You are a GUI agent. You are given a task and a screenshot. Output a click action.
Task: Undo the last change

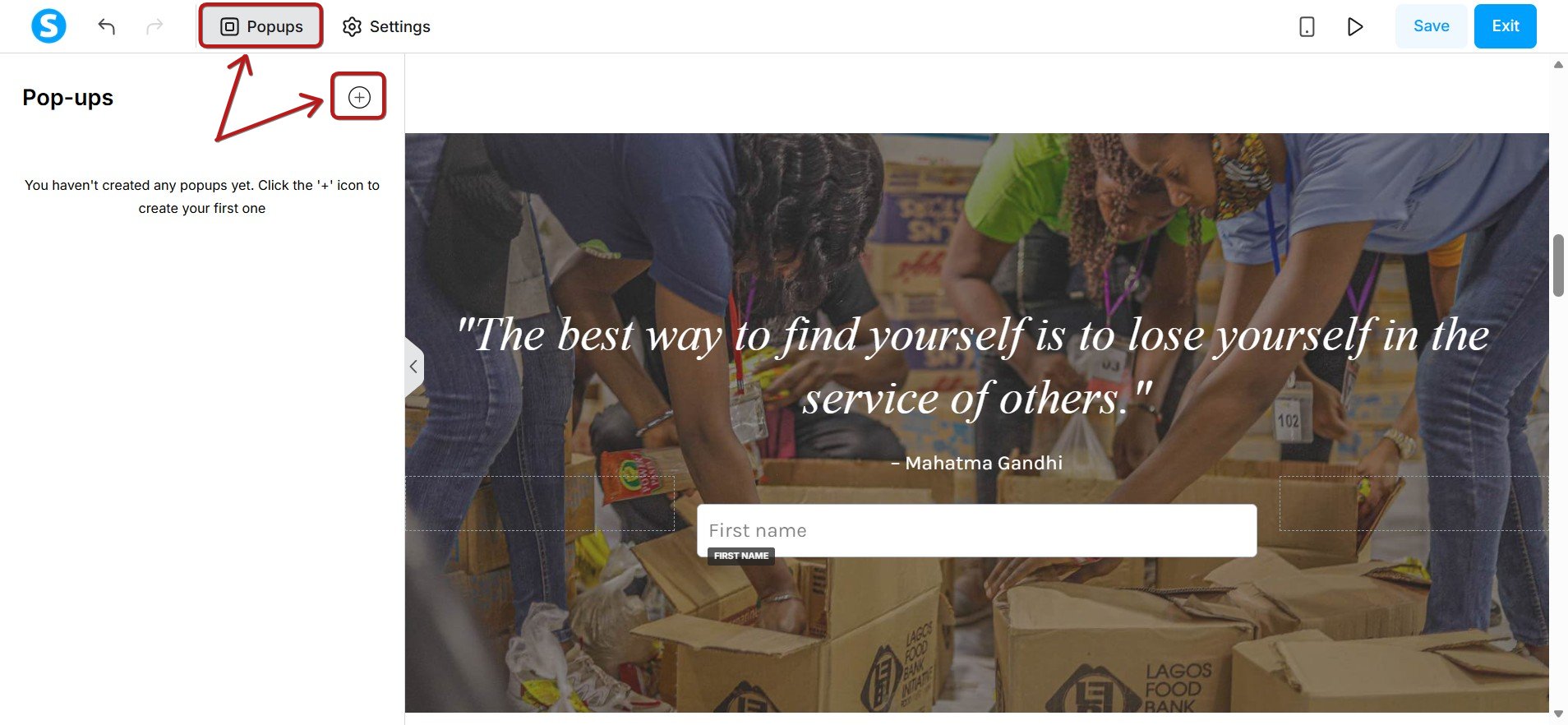coord(107,26)
